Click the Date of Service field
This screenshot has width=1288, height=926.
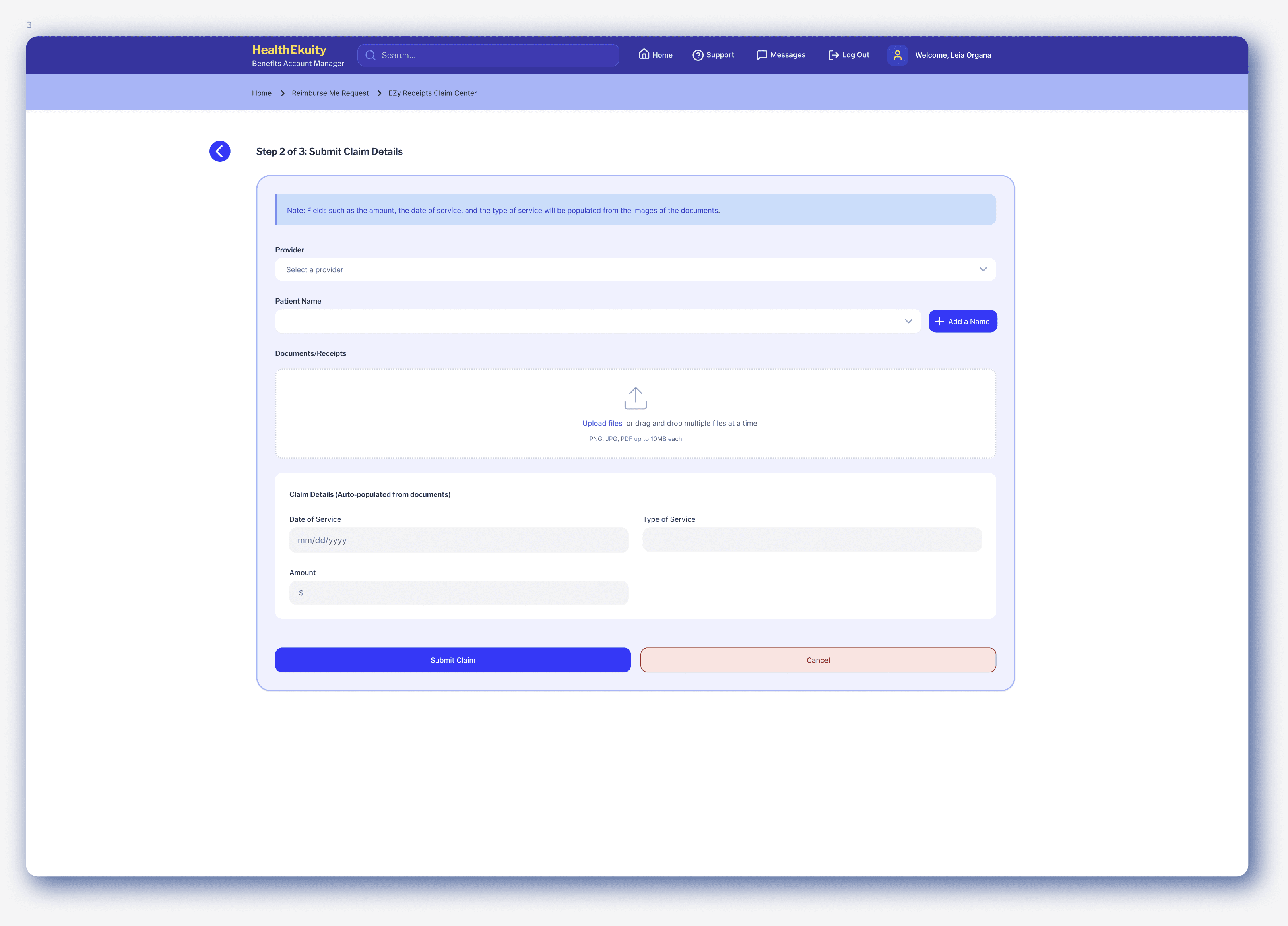click(458, 540)
